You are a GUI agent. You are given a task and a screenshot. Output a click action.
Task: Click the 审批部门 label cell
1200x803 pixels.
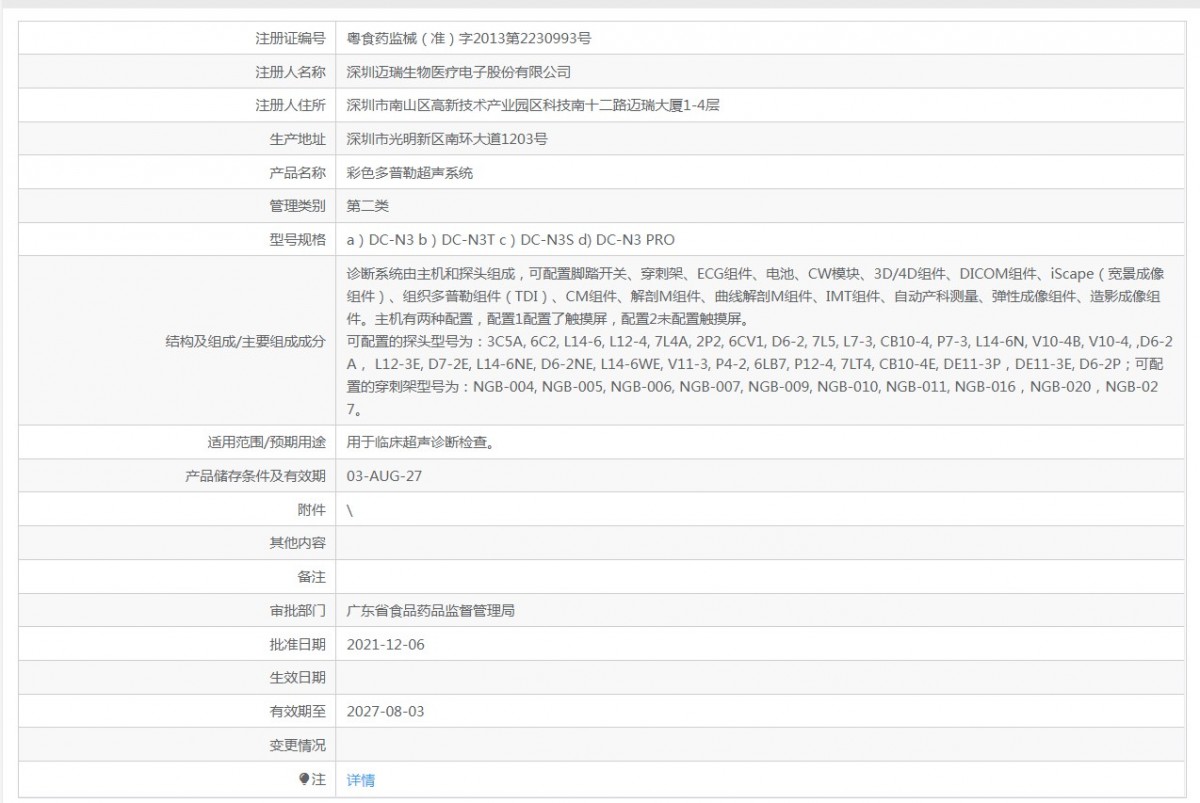(178, 610)
